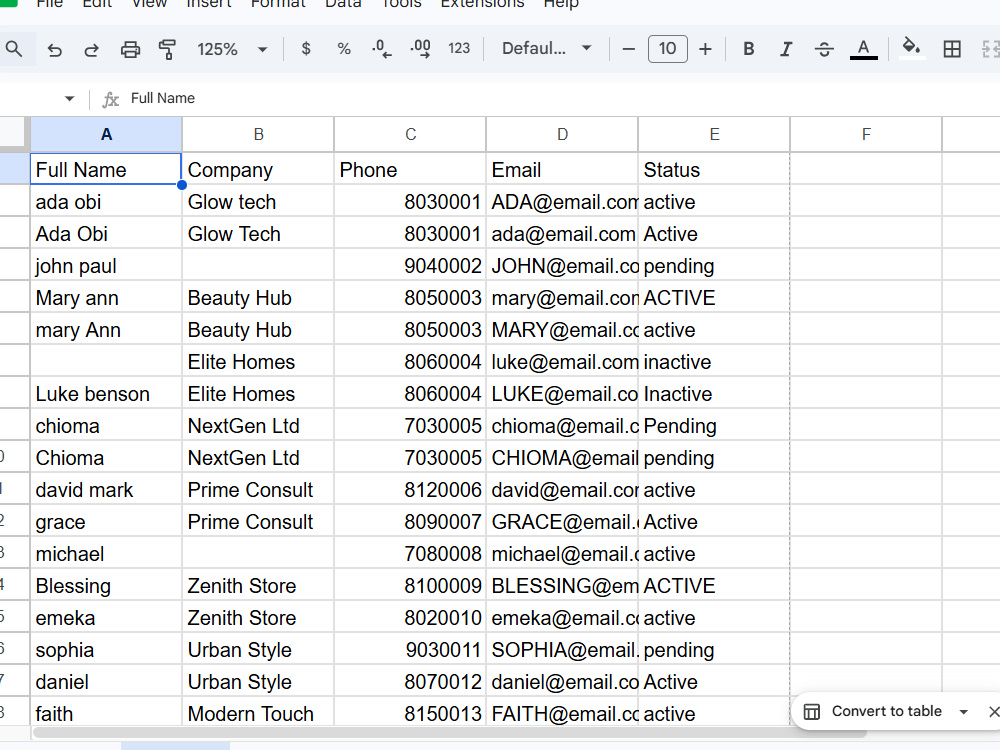The width and height of the screenshot is (1000, 750).
Task: Select column D header
Action: coord(562,134)
